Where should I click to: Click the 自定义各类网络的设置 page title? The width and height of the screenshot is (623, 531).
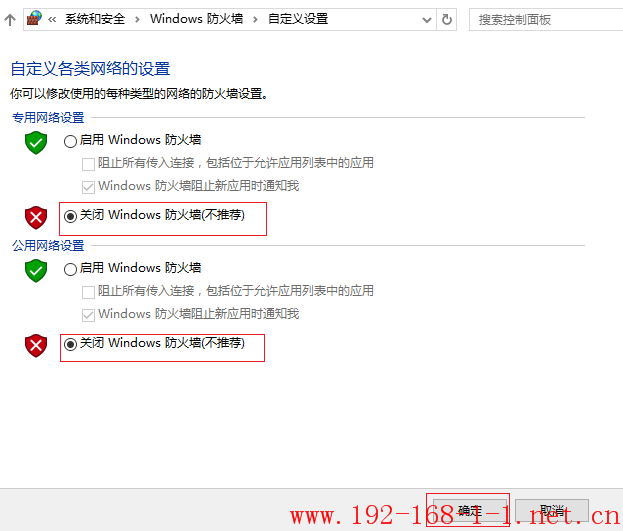point(90,68)
